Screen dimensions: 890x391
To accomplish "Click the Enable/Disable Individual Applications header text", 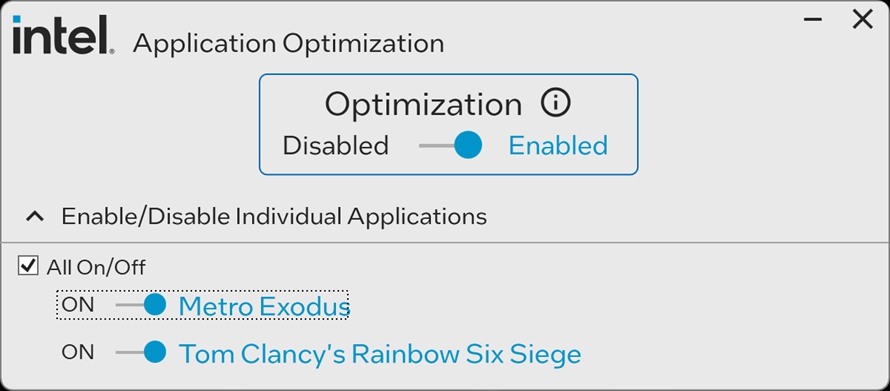I will tap(274, 216).
